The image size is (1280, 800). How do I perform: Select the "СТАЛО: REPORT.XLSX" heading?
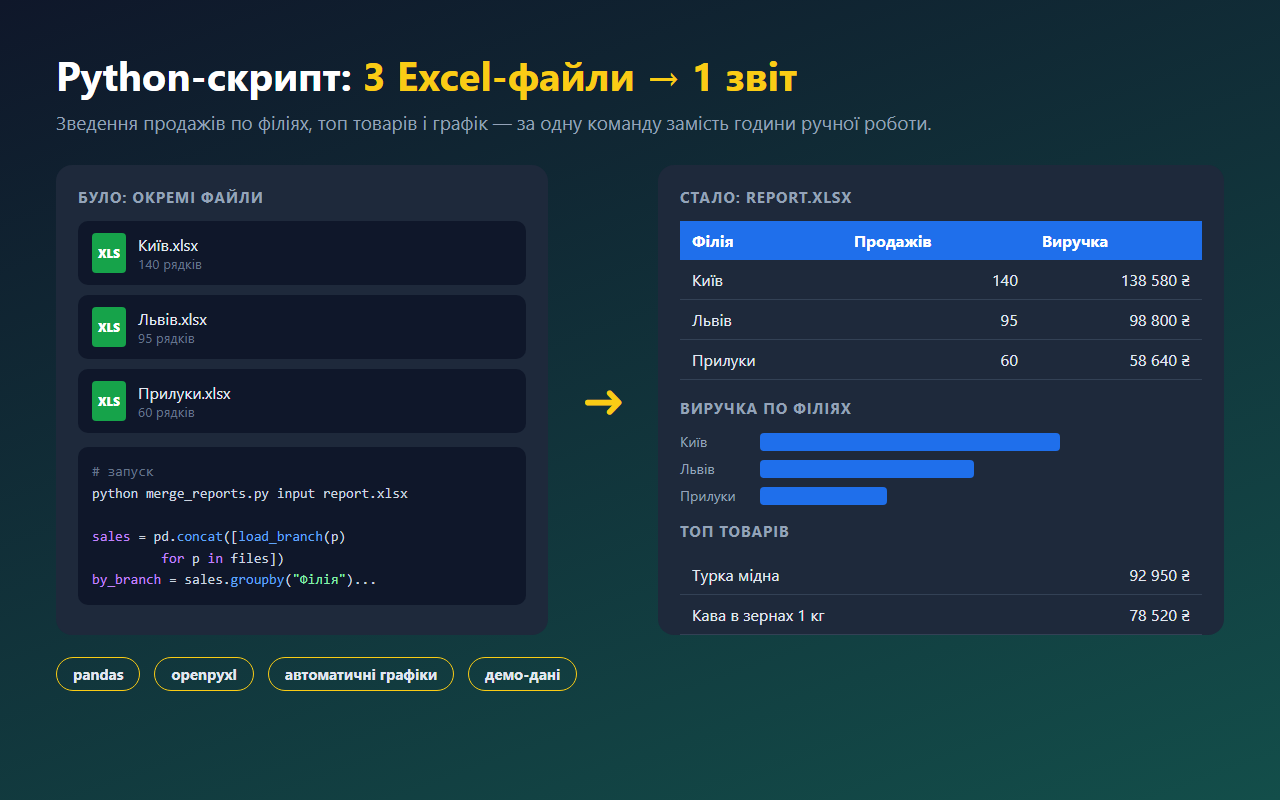pyautogui.click(x=766, y=198)
